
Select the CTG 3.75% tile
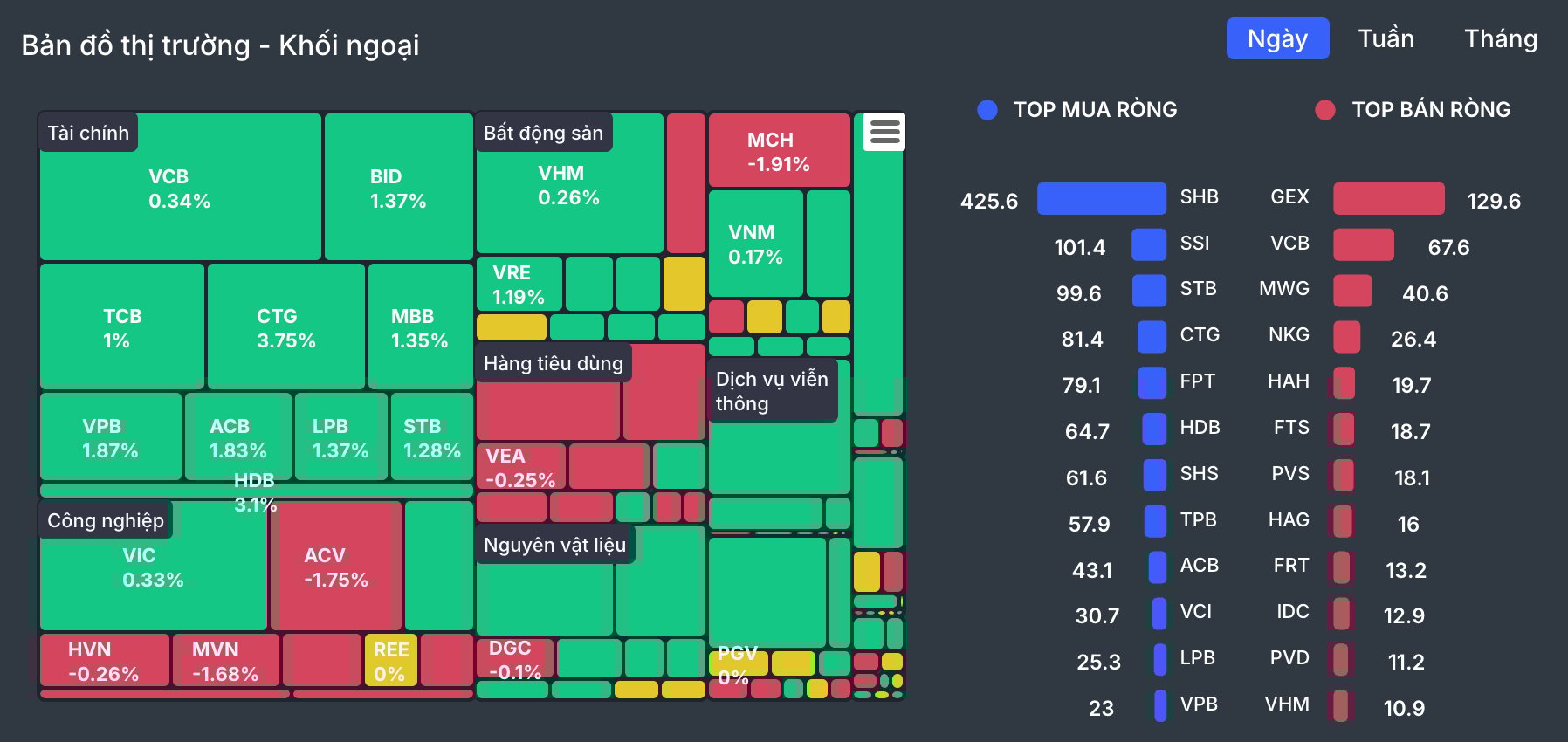point(286,326)
